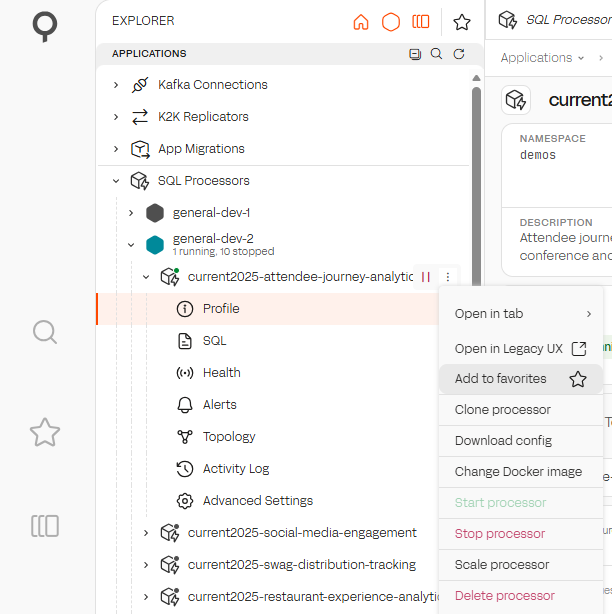Pause the current2025-attendee-journey processor
Screen dimensions: 612x614
pos(426,277)
